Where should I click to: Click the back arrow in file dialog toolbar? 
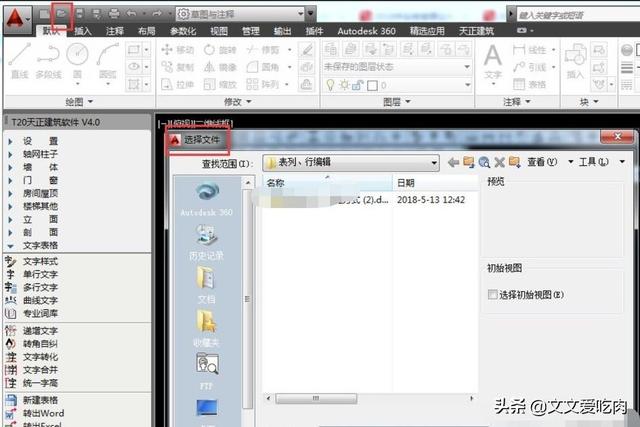[453, 162]
